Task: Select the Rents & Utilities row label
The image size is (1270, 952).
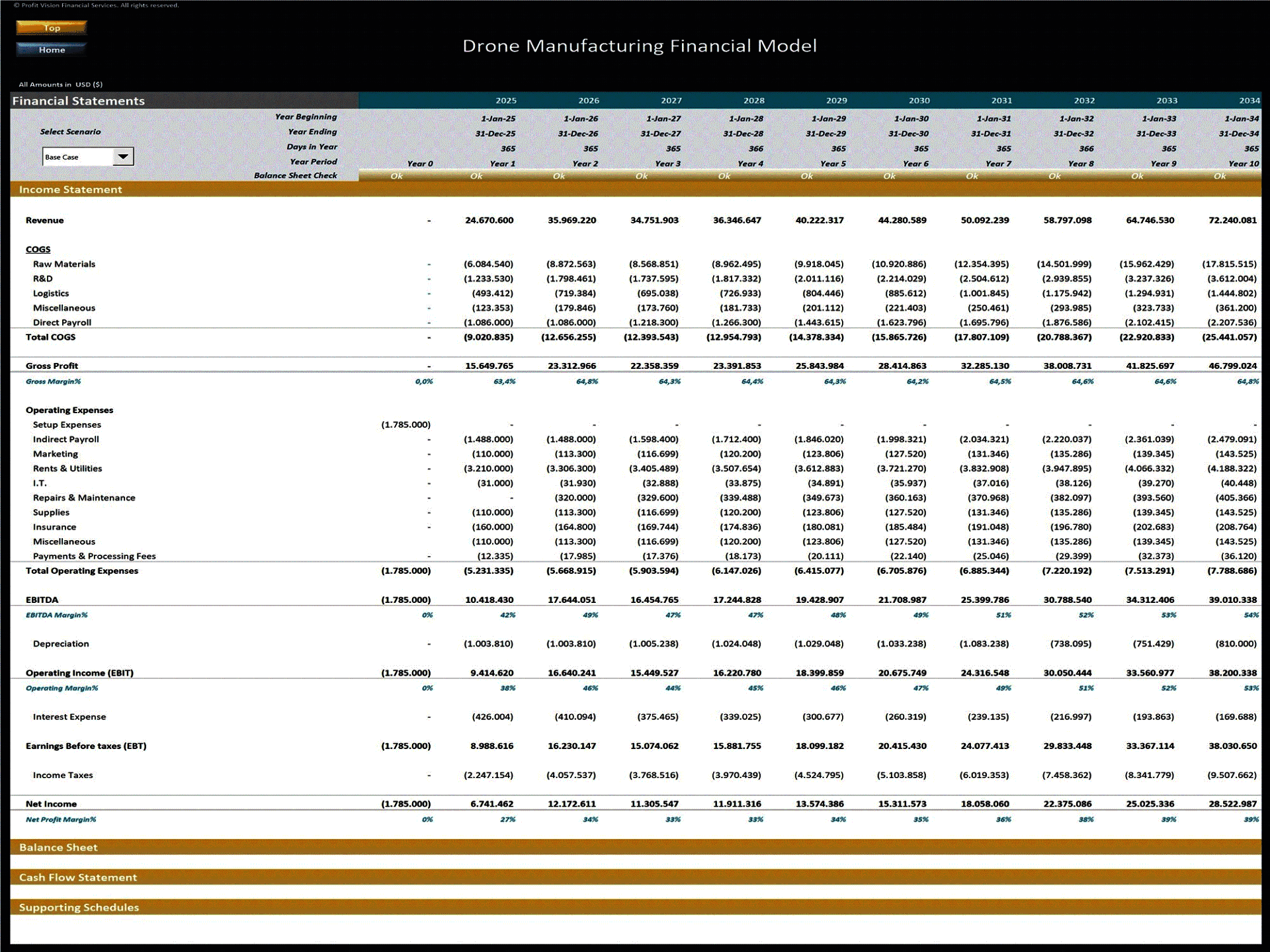Action: [67, 468]
